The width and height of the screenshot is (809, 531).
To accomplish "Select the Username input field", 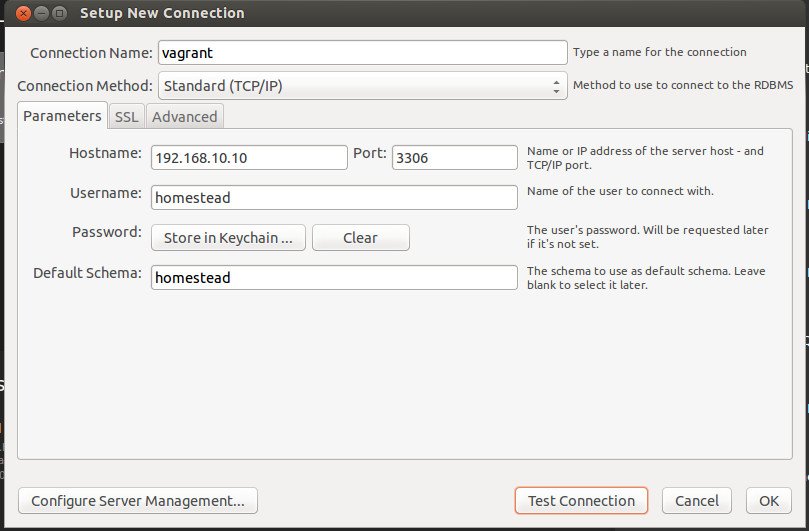I will 334,198.
